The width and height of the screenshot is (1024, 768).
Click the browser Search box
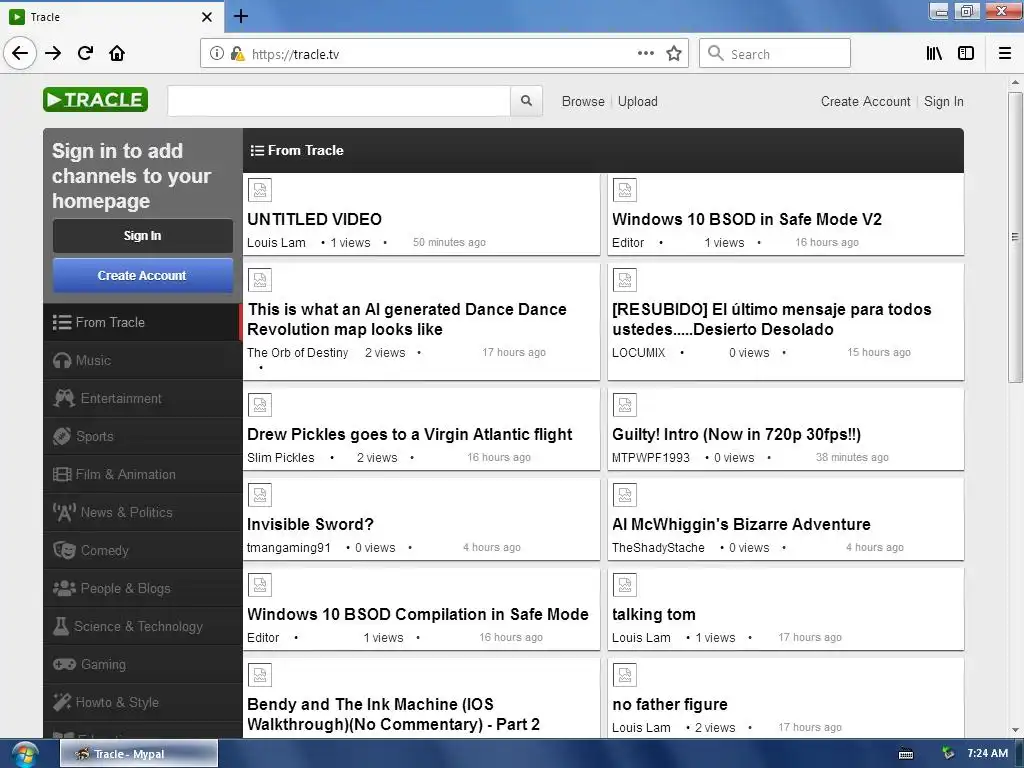click(x=775, y=53)
